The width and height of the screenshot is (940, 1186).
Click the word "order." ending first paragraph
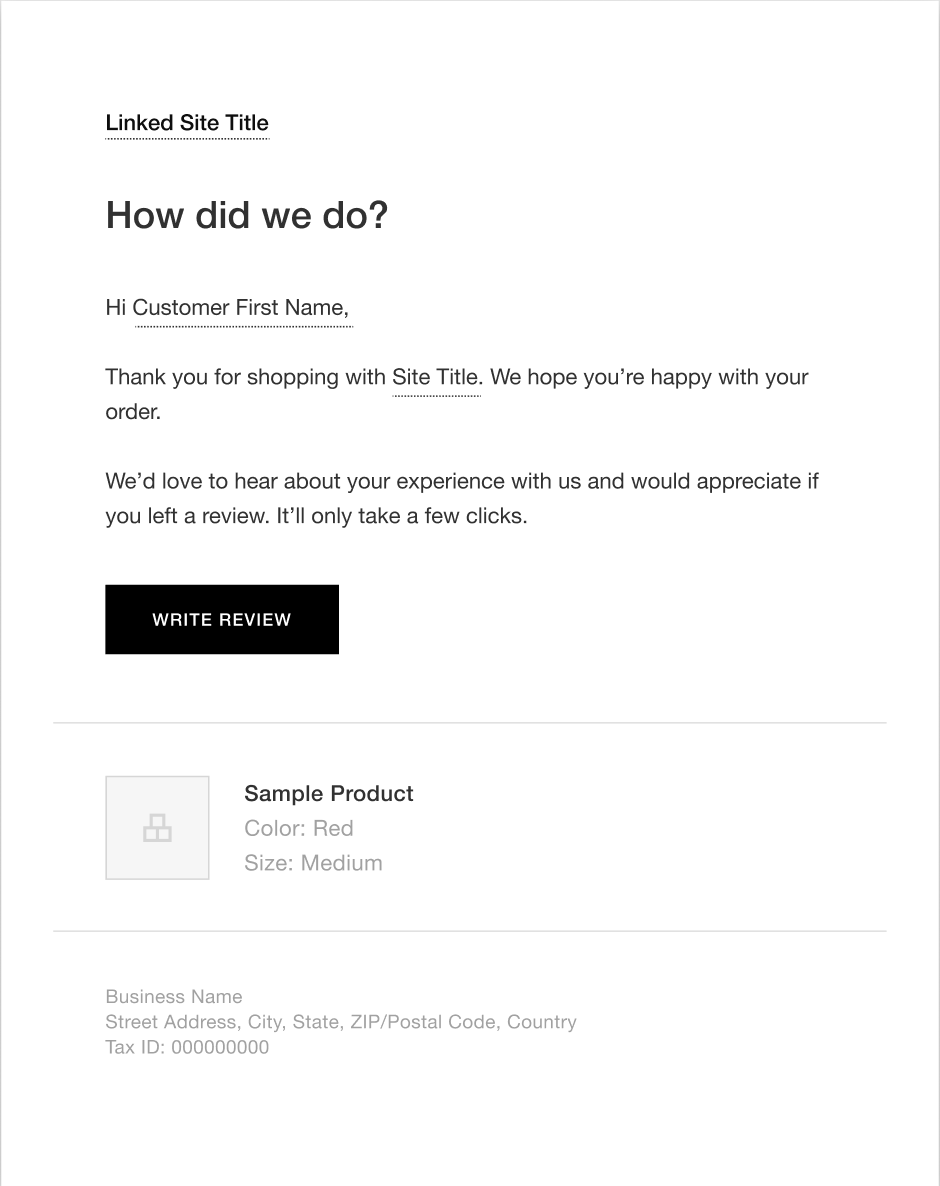coord(133,412)
